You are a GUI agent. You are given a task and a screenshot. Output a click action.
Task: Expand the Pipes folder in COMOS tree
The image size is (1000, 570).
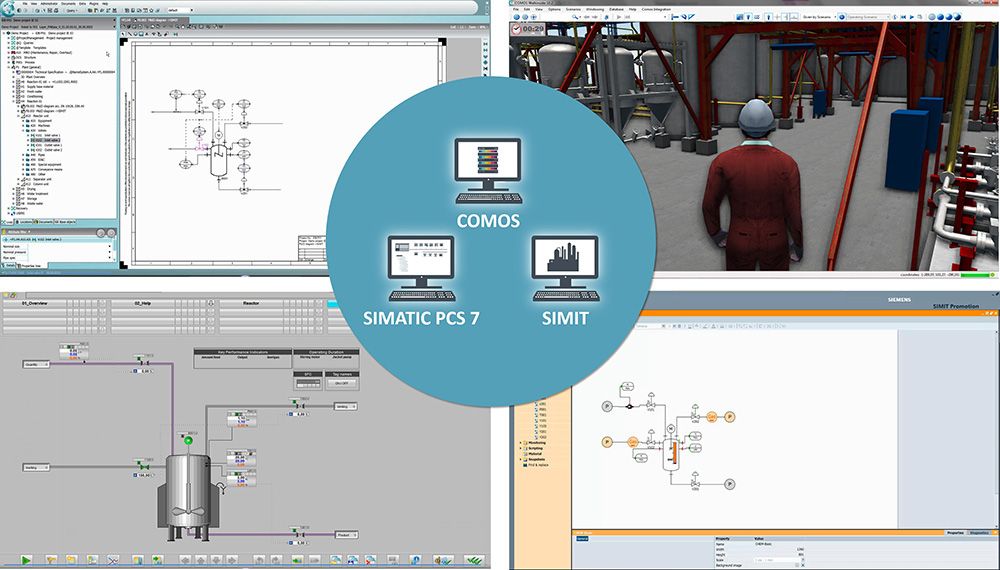pyautogui.click(x=23, y=155)
